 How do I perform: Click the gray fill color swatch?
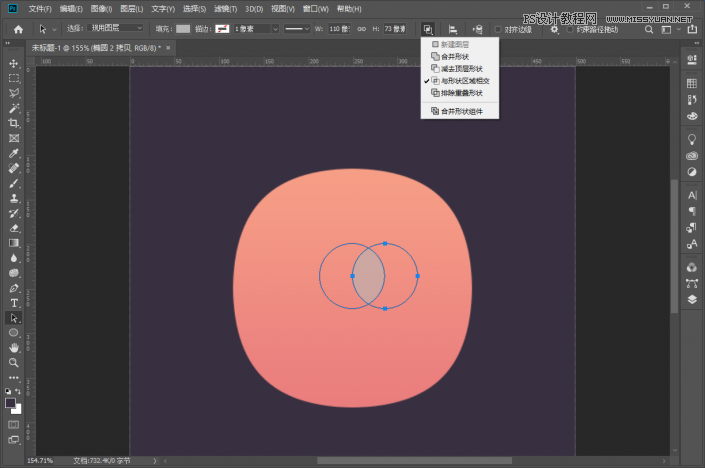point(182,29)
